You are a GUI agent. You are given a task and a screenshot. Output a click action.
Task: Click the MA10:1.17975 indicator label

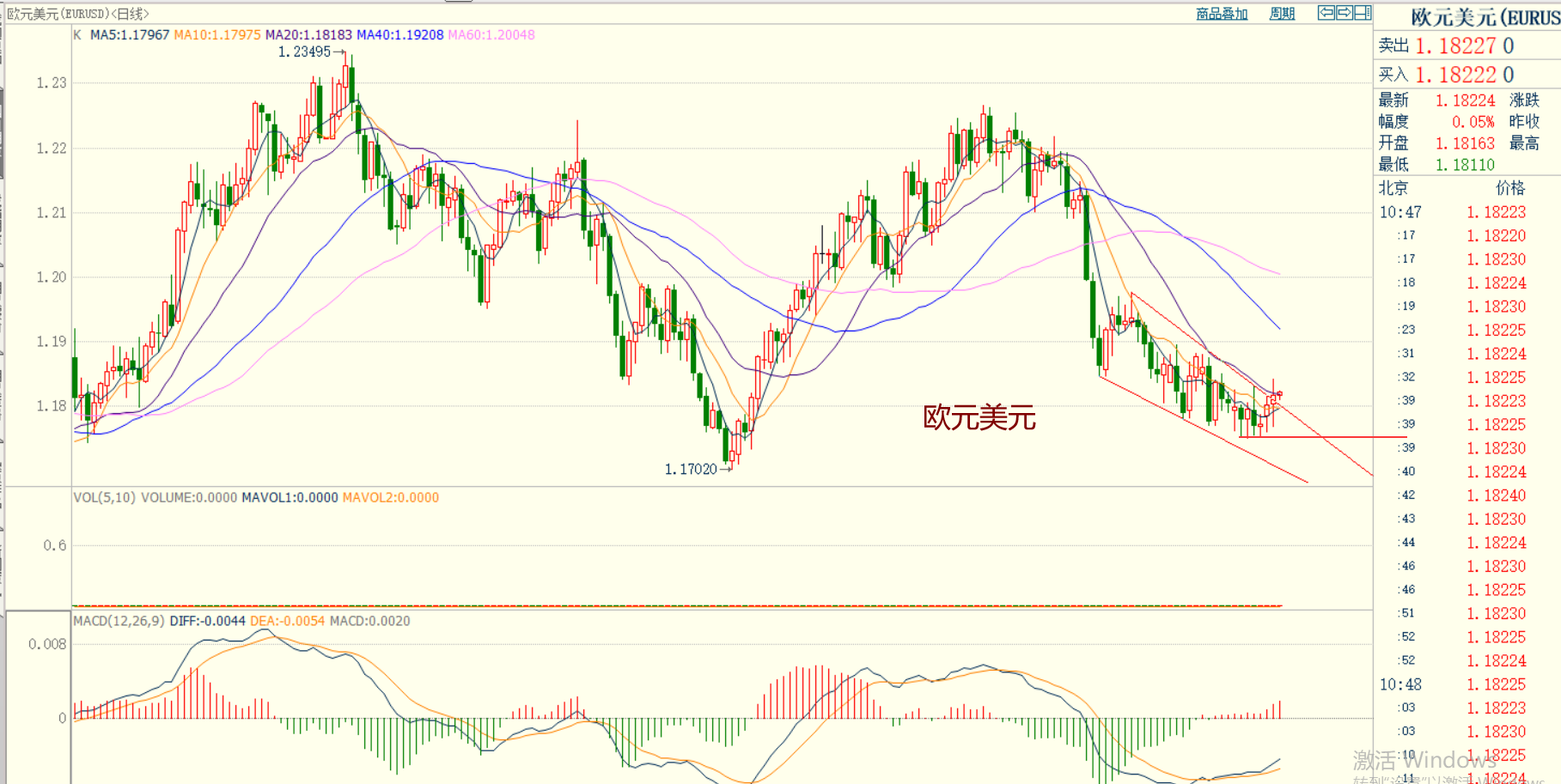(217, 35)
